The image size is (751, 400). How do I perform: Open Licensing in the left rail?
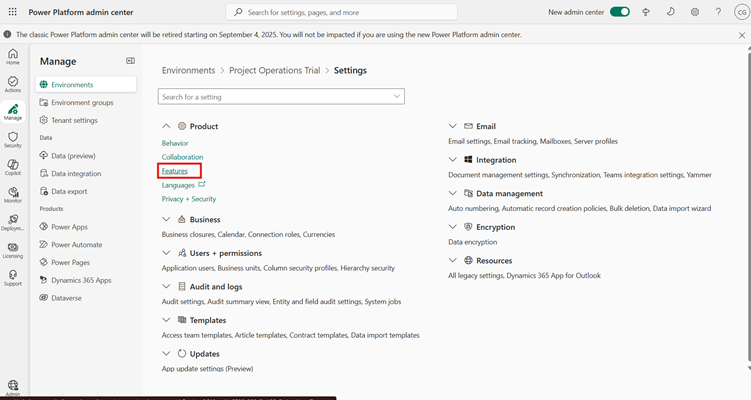13,250
